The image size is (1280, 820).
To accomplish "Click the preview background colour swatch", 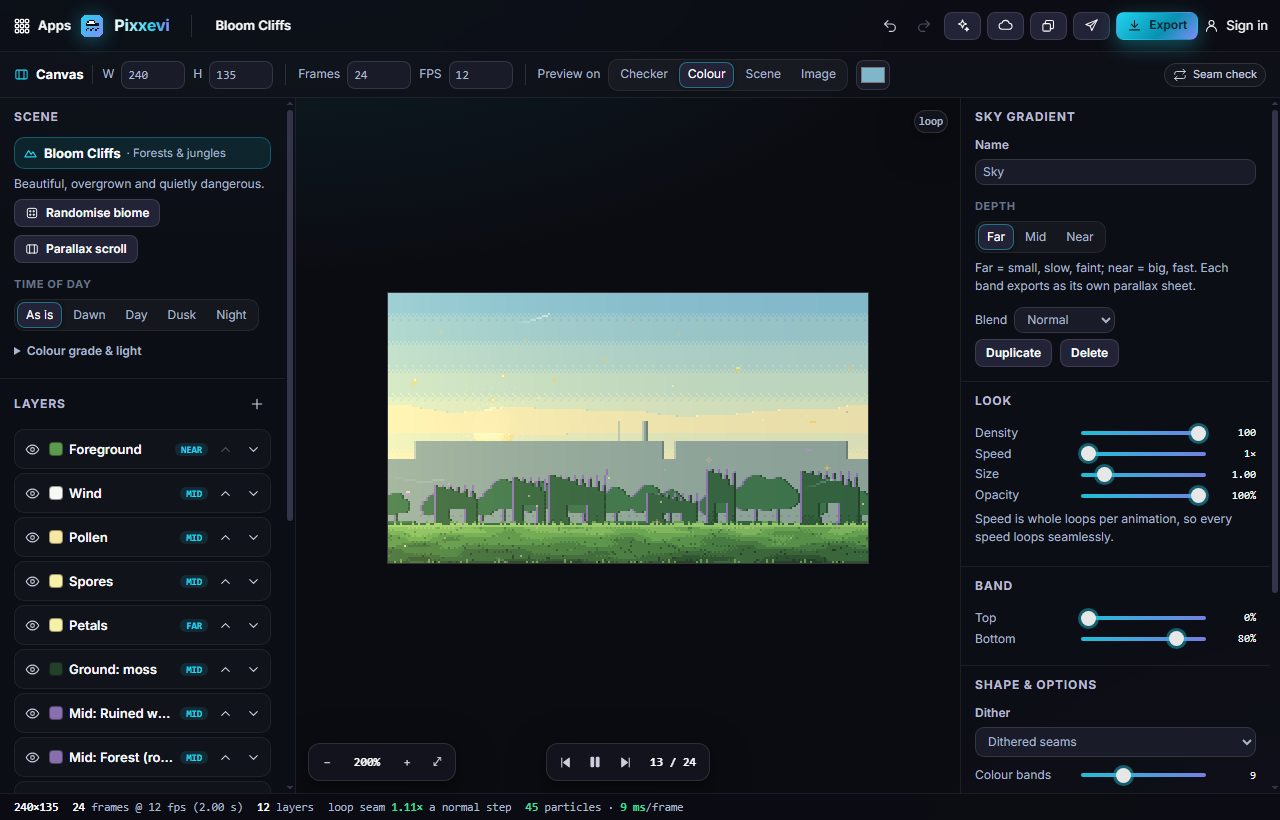I will [x=873, y=75].
